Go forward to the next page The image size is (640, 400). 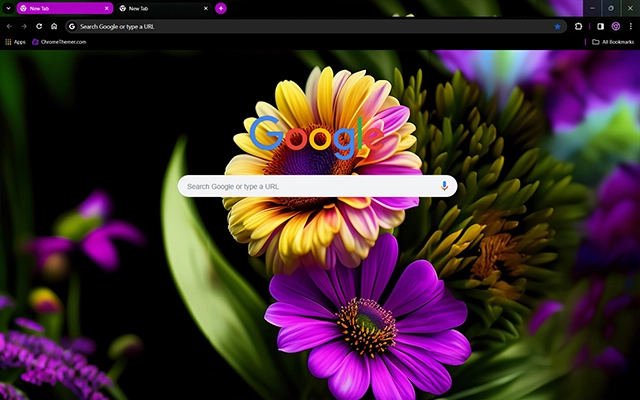pyautogui.click(x=24, y=27)
